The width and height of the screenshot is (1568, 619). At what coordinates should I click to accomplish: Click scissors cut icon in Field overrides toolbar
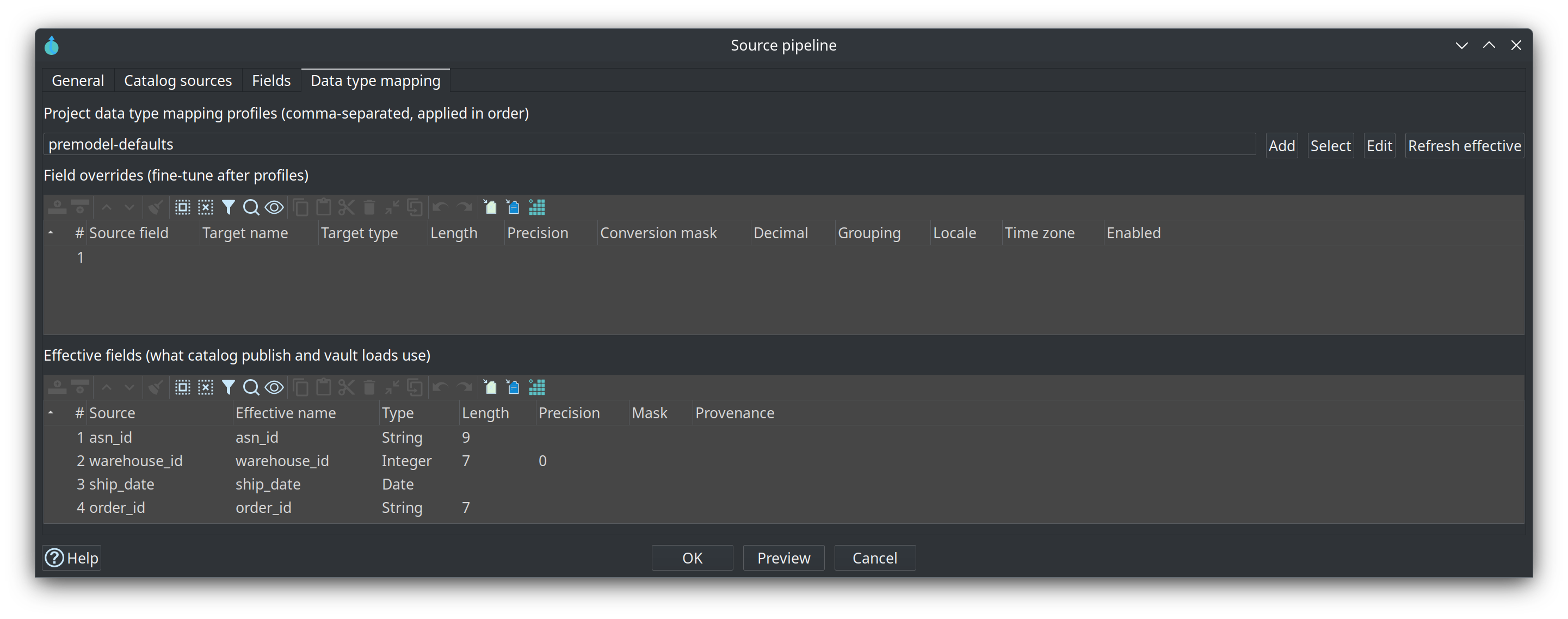(347, 208)
